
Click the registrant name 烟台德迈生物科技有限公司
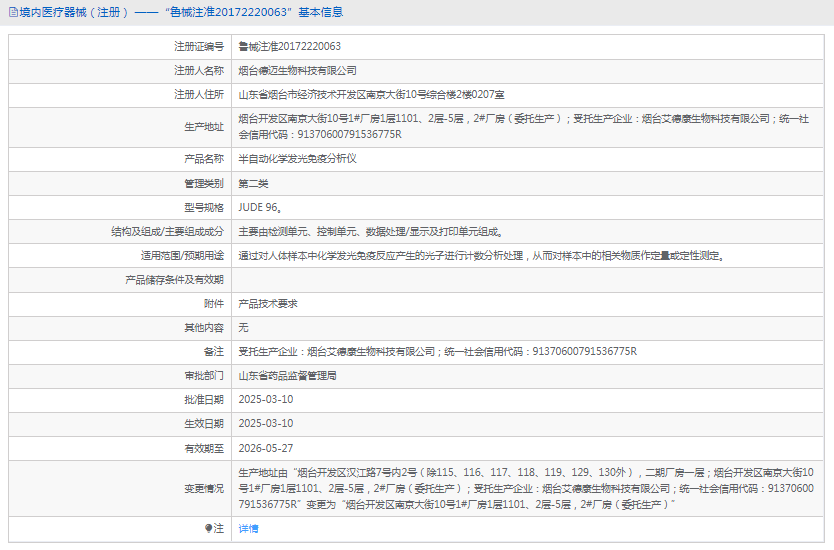(x=297, y=70)
